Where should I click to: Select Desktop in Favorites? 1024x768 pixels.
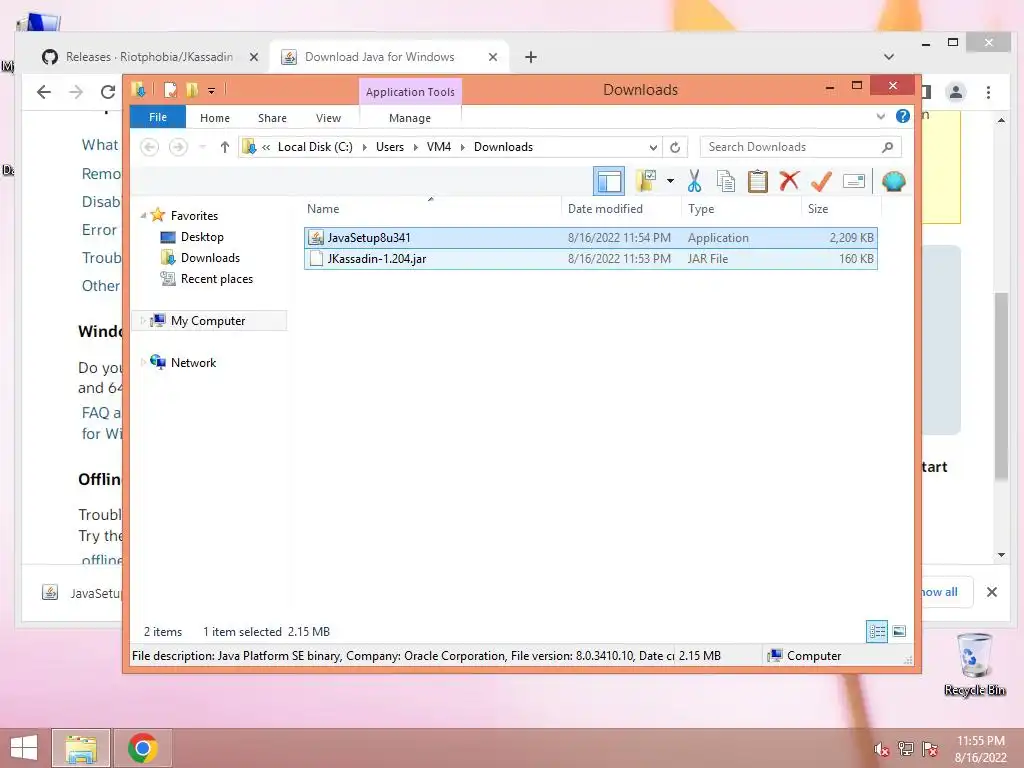[x=202, y=236]
